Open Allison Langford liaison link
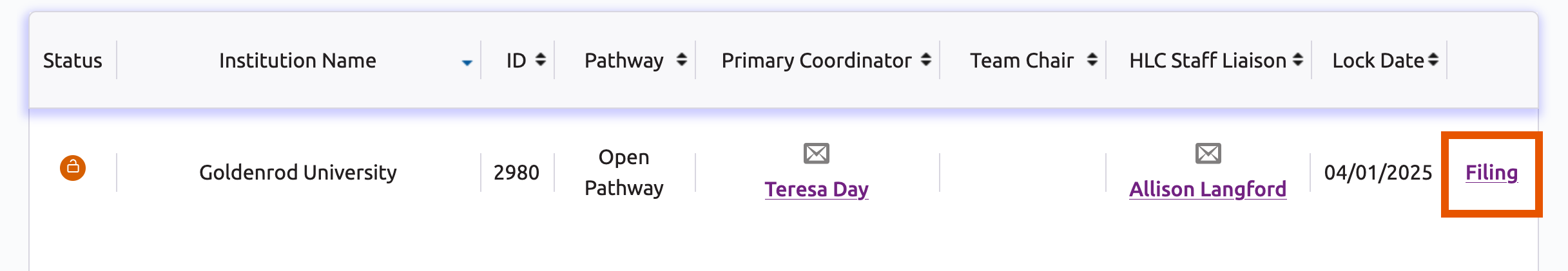1568x271 pixels. click(1208, 189)
